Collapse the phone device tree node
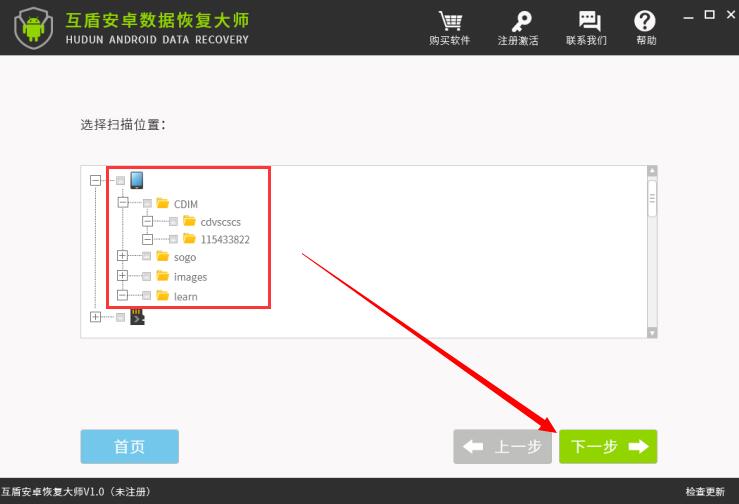This screenshot has height=504, width=739. click(96, 181)
